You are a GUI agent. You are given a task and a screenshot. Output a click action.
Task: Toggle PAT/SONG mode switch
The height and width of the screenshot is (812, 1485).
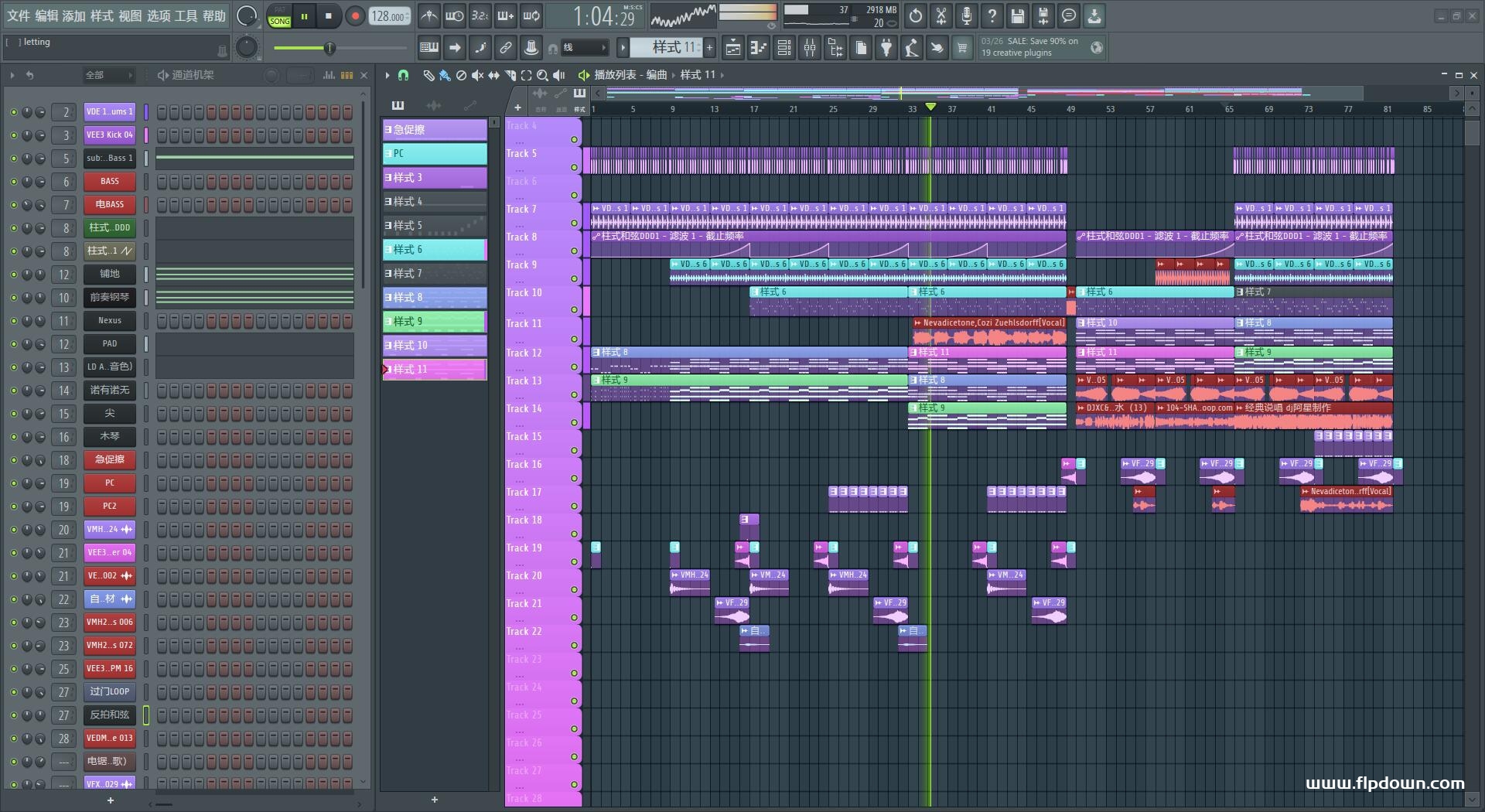point(279,16)
